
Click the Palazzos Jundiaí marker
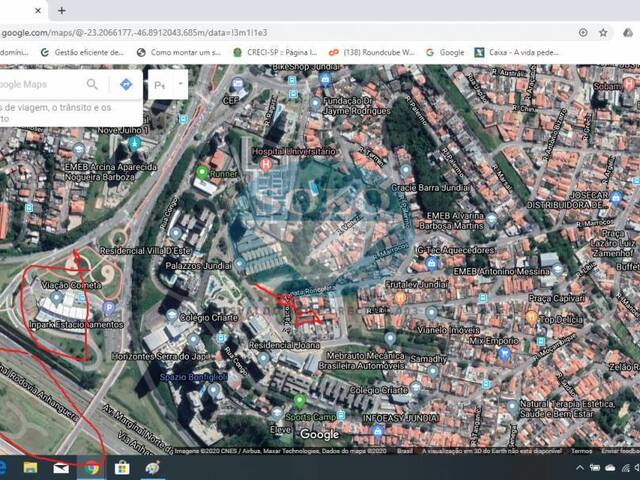[x=240, y=264]
